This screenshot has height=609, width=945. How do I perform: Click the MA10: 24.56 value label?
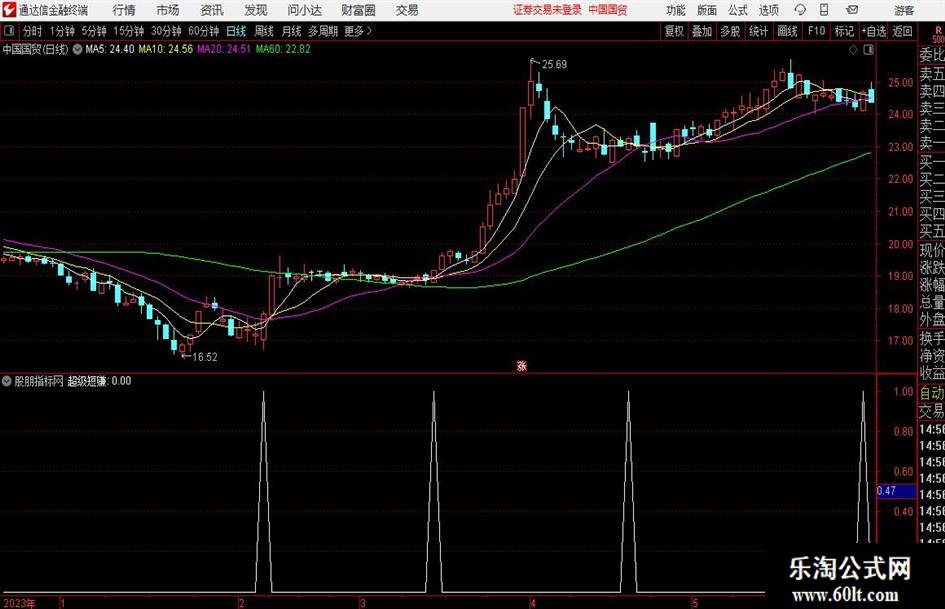pos(166,49)
